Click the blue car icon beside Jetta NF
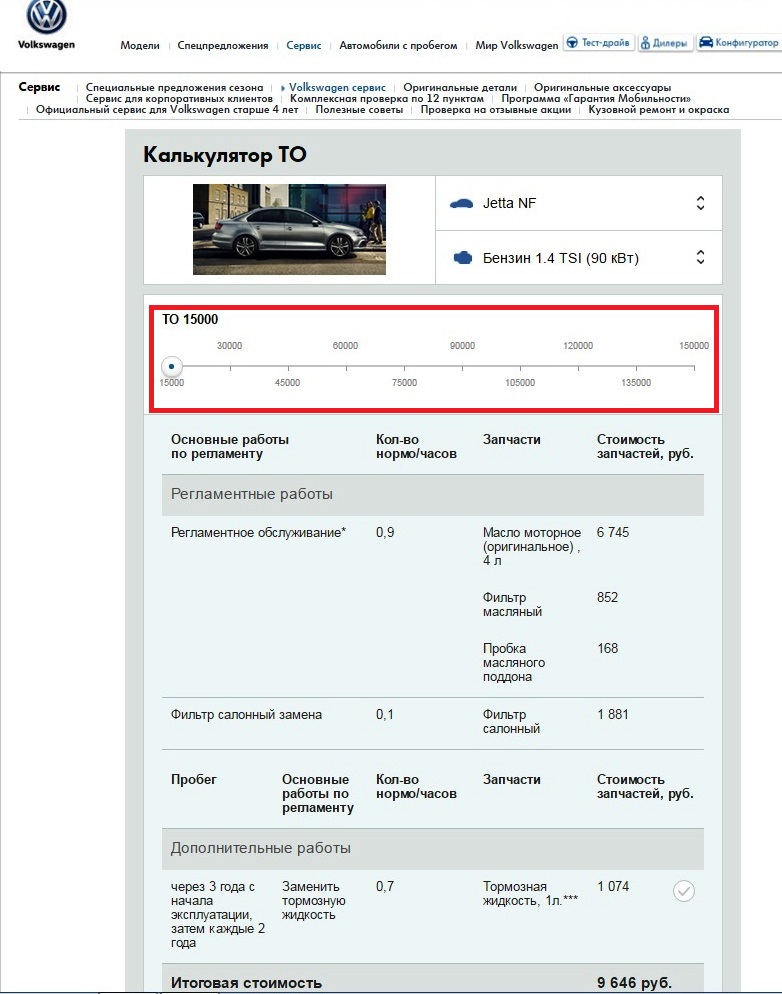This screenshot has width=782, height=994. pyautogui.click(x=461, y=203)
